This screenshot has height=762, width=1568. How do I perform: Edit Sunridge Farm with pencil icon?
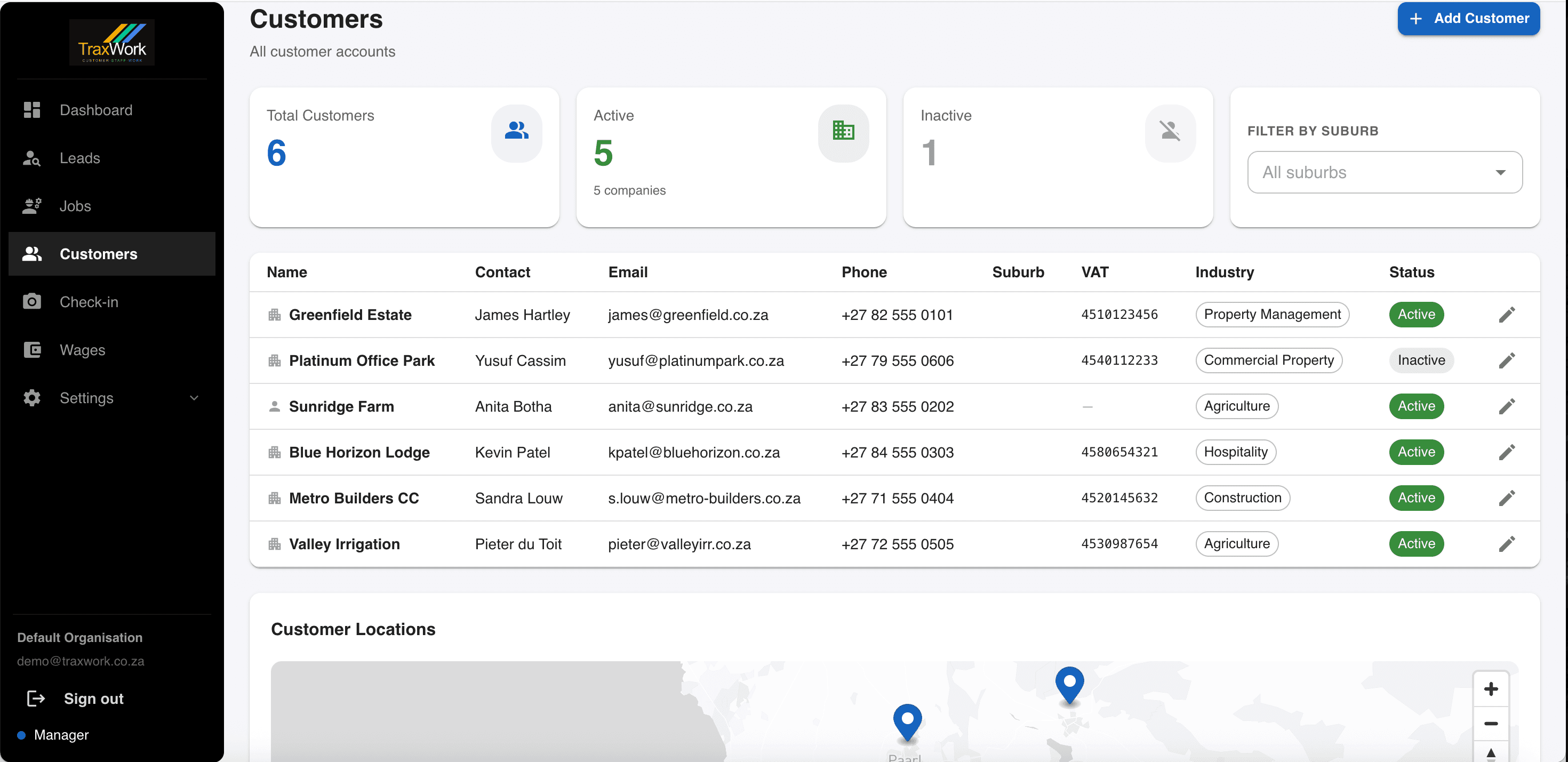(x=1507, y=406)
